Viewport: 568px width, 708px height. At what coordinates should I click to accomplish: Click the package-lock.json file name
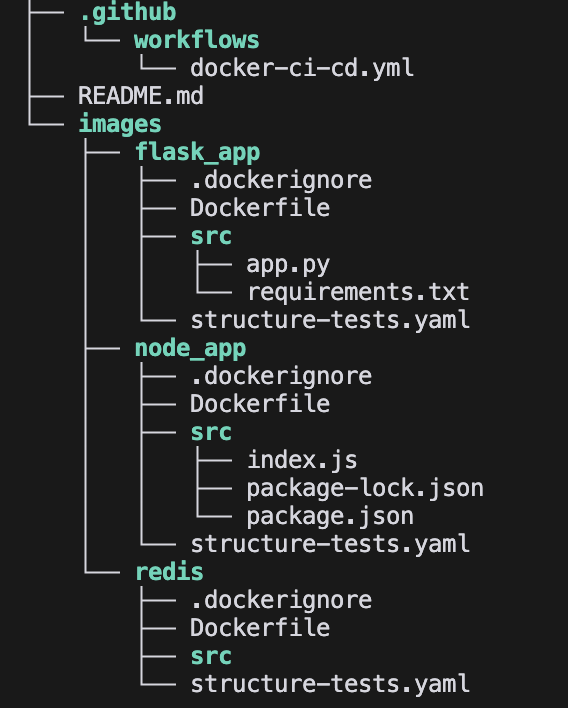365,489
